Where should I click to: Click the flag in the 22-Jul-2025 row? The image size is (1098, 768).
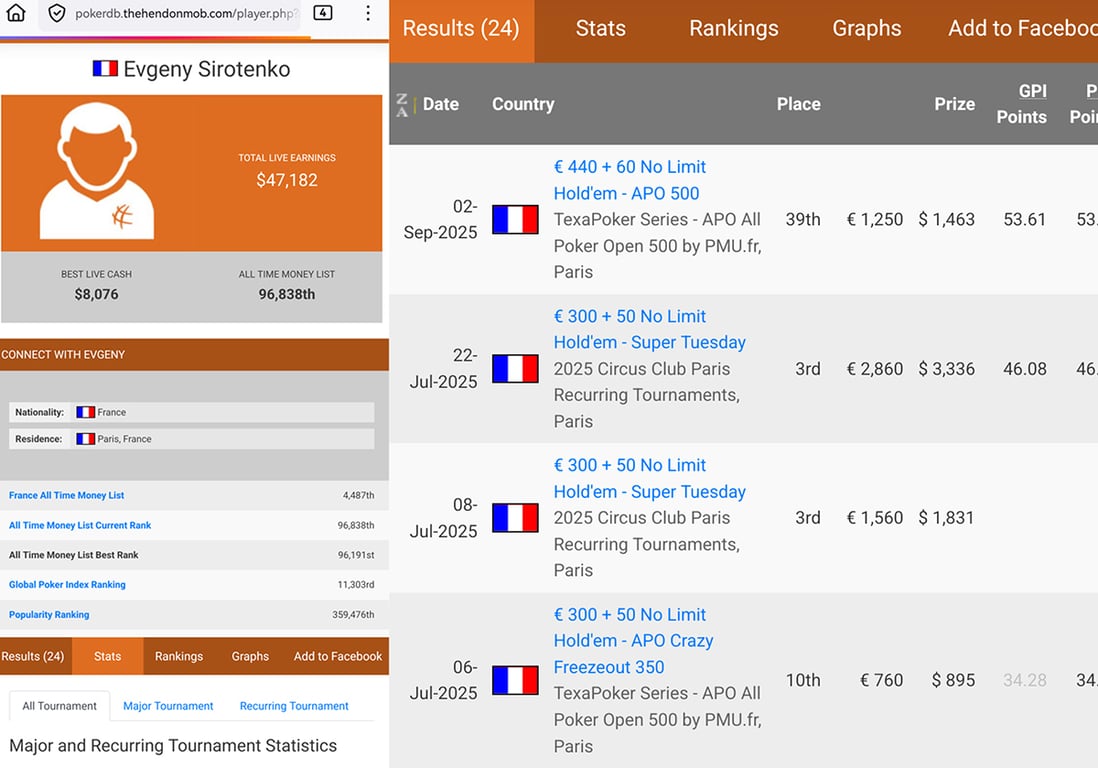click(x=515, y=368)
